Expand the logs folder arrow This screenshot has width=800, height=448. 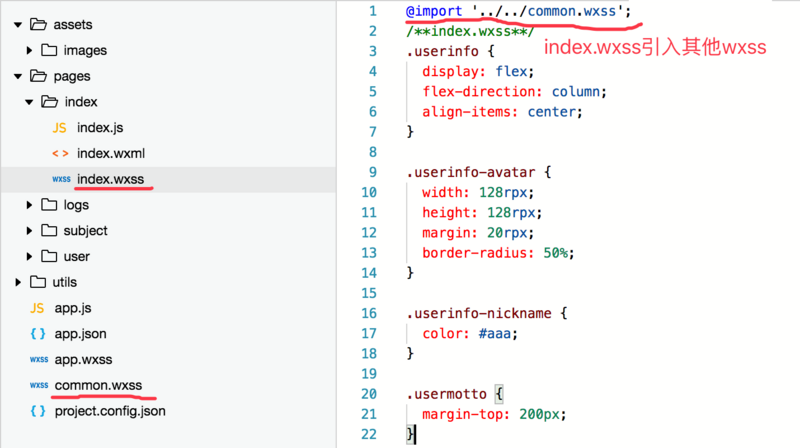point(30,205)
